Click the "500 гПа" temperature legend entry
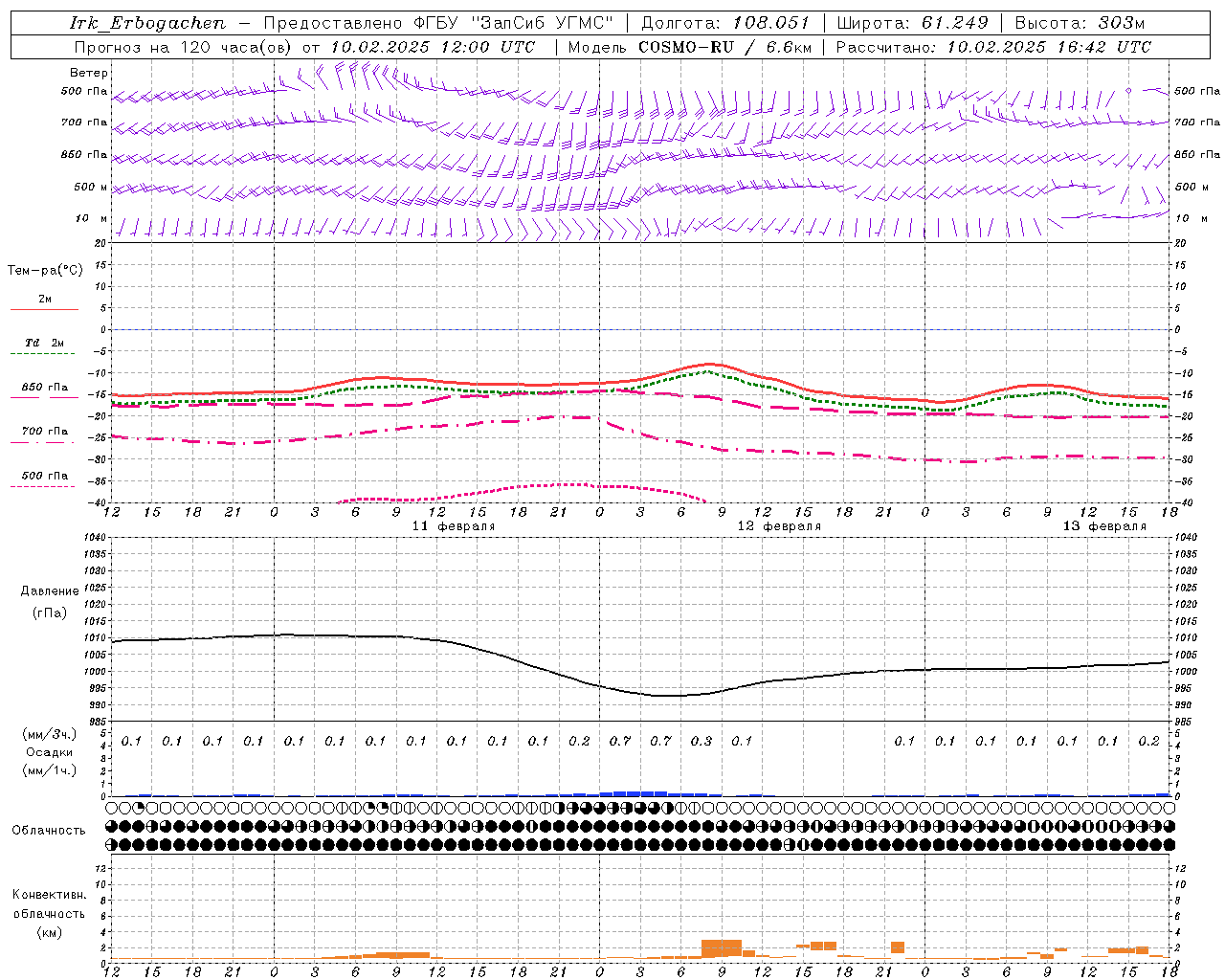Screen dimensions: 1225x980 point(44,476)
